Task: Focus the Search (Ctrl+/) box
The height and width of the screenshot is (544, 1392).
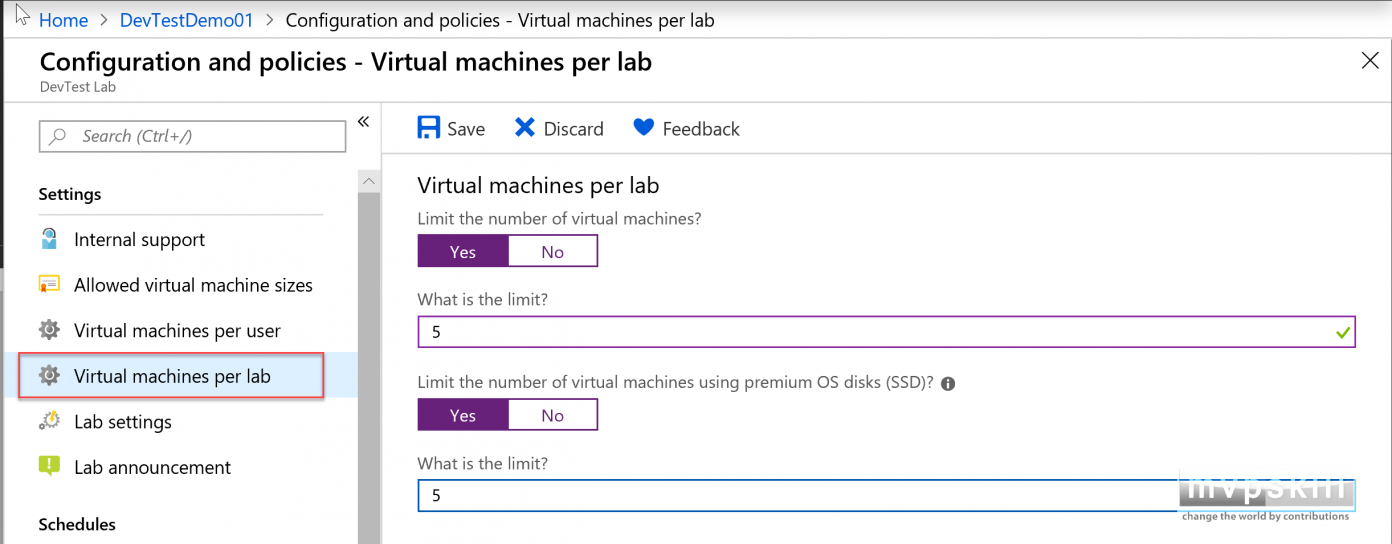Action: (x=192, y=136)
